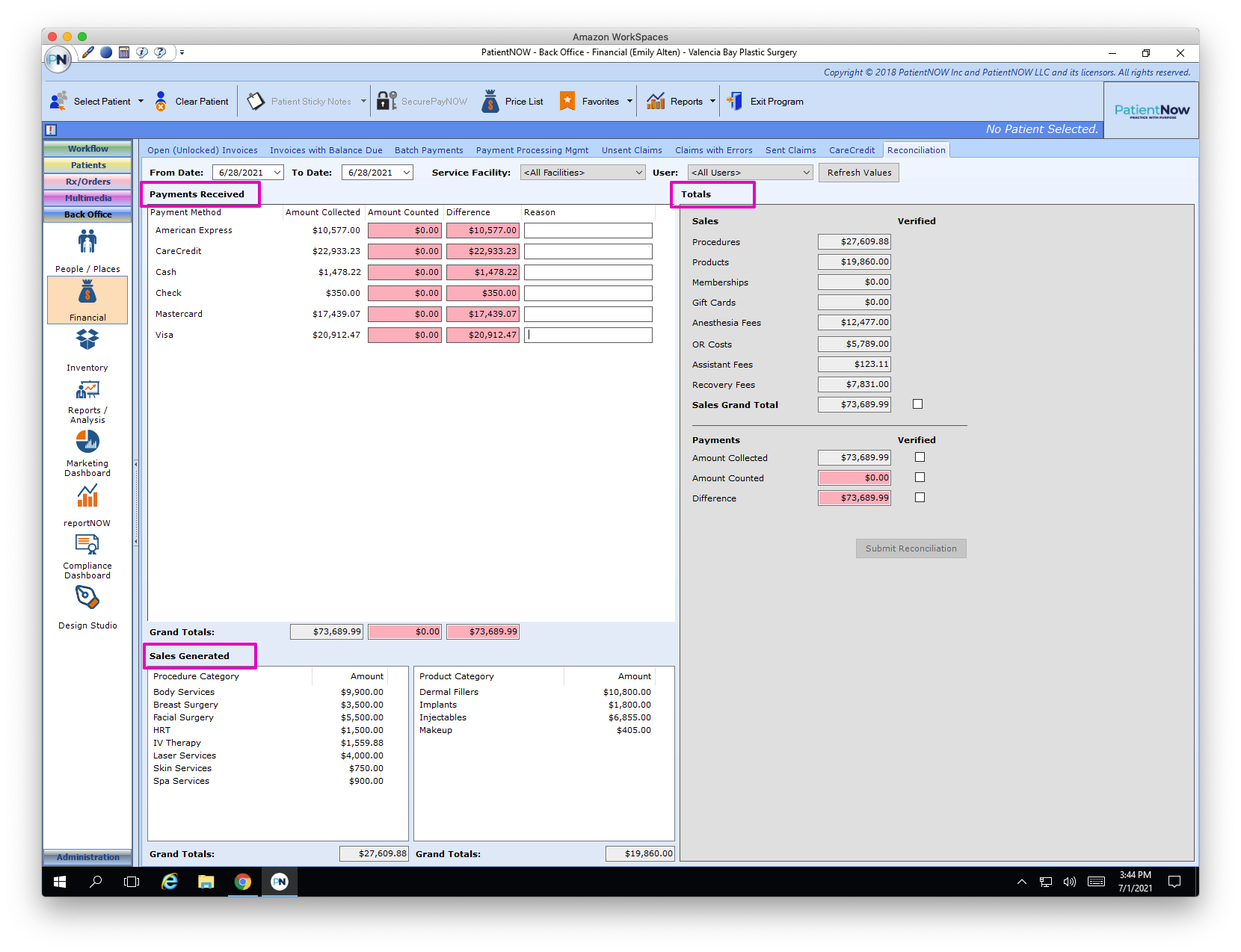Switch to Invoices with Balance Due tab
Viewport: 1241px width, 952px height.
(x=326, y=150)
